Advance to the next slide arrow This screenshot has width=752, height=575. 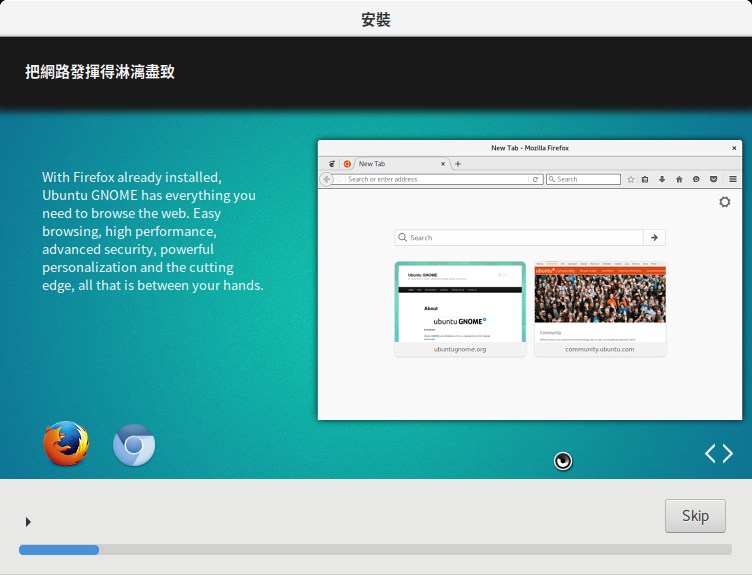coord(727,454)
